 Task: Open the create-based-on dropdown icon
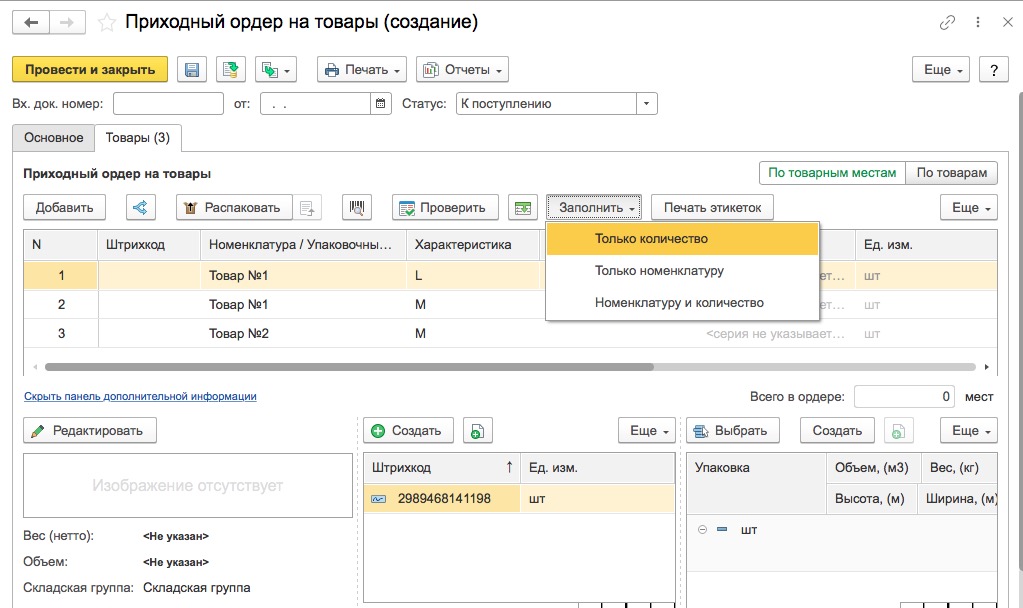(x=276, y=70)
